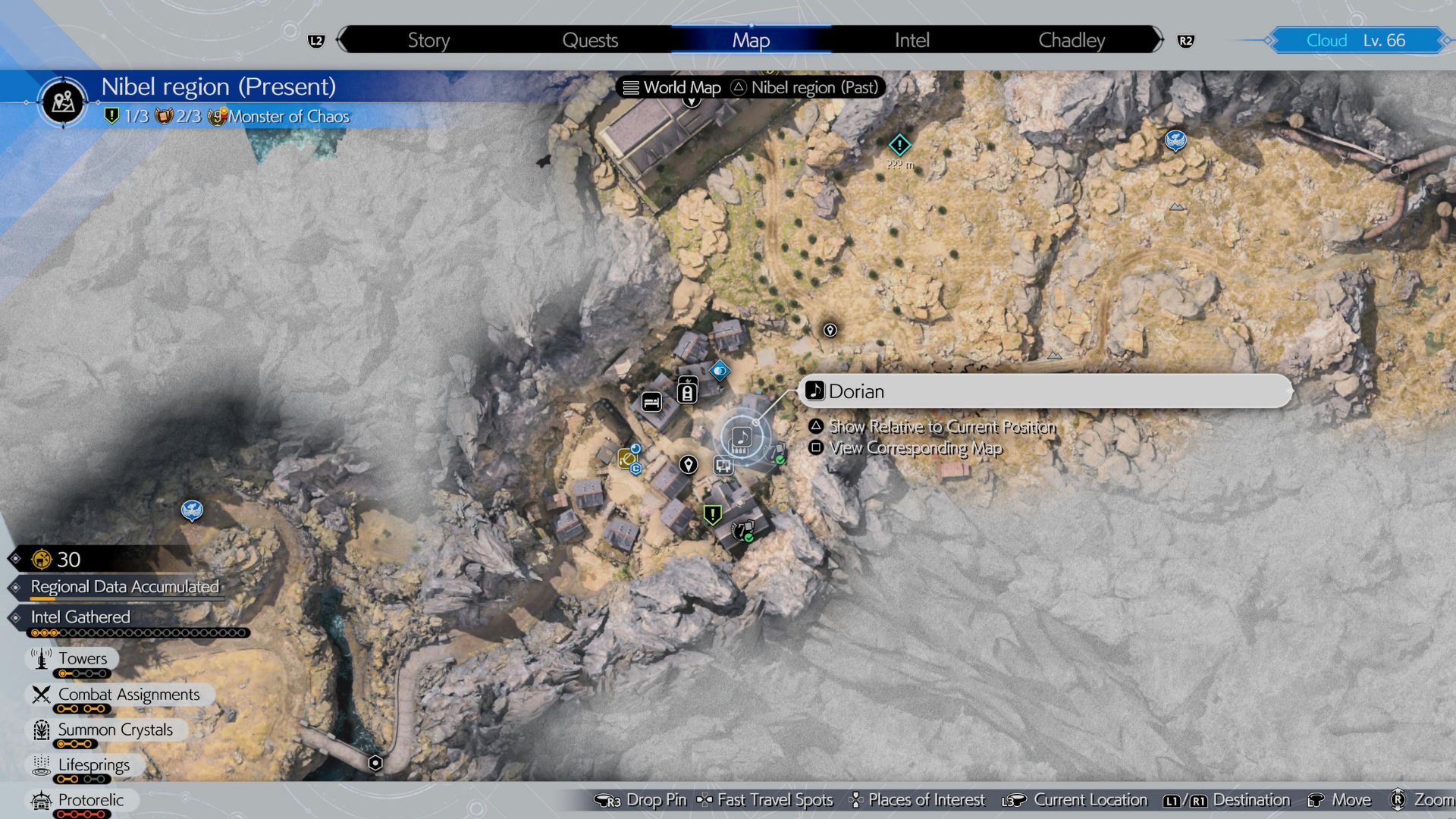Open the Quests tab
The height and width of the screenshot is (819, 1456).
[590, 40]
